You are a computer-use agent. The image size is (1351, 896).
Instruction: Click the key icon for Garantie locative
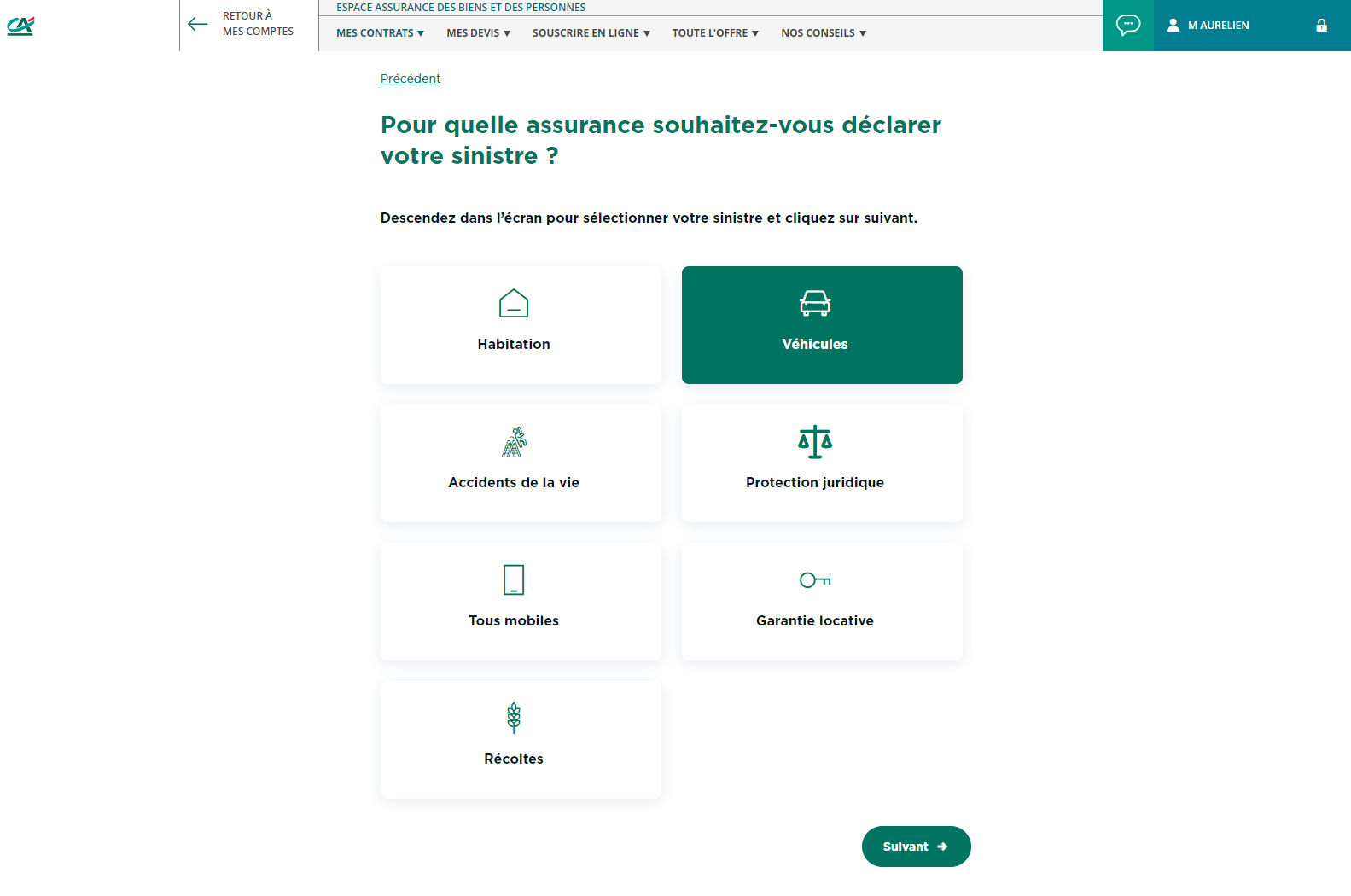pyautogui.click(x=815, y=580)
